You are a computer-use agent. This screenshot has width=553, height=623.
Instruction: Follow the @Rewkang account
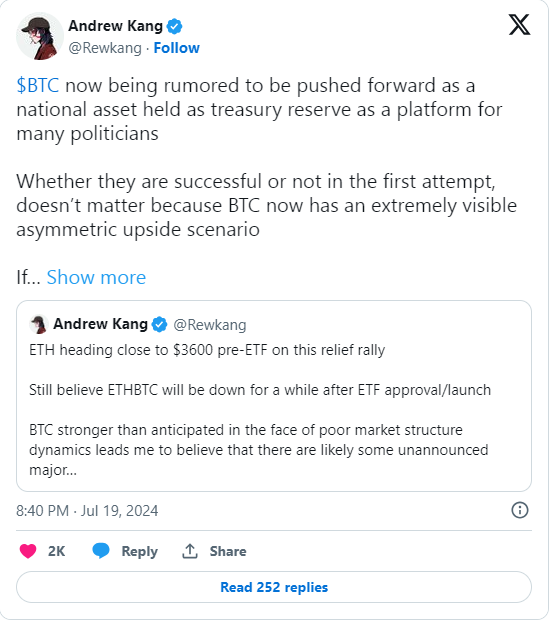coord(176,48)
